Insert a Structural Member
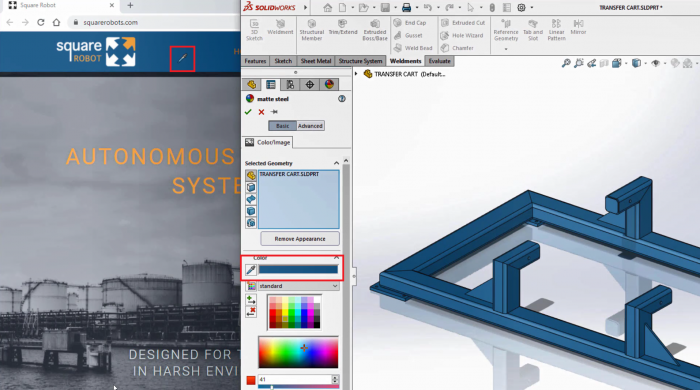This screenshot has width=700, height=390. (312, 30)
